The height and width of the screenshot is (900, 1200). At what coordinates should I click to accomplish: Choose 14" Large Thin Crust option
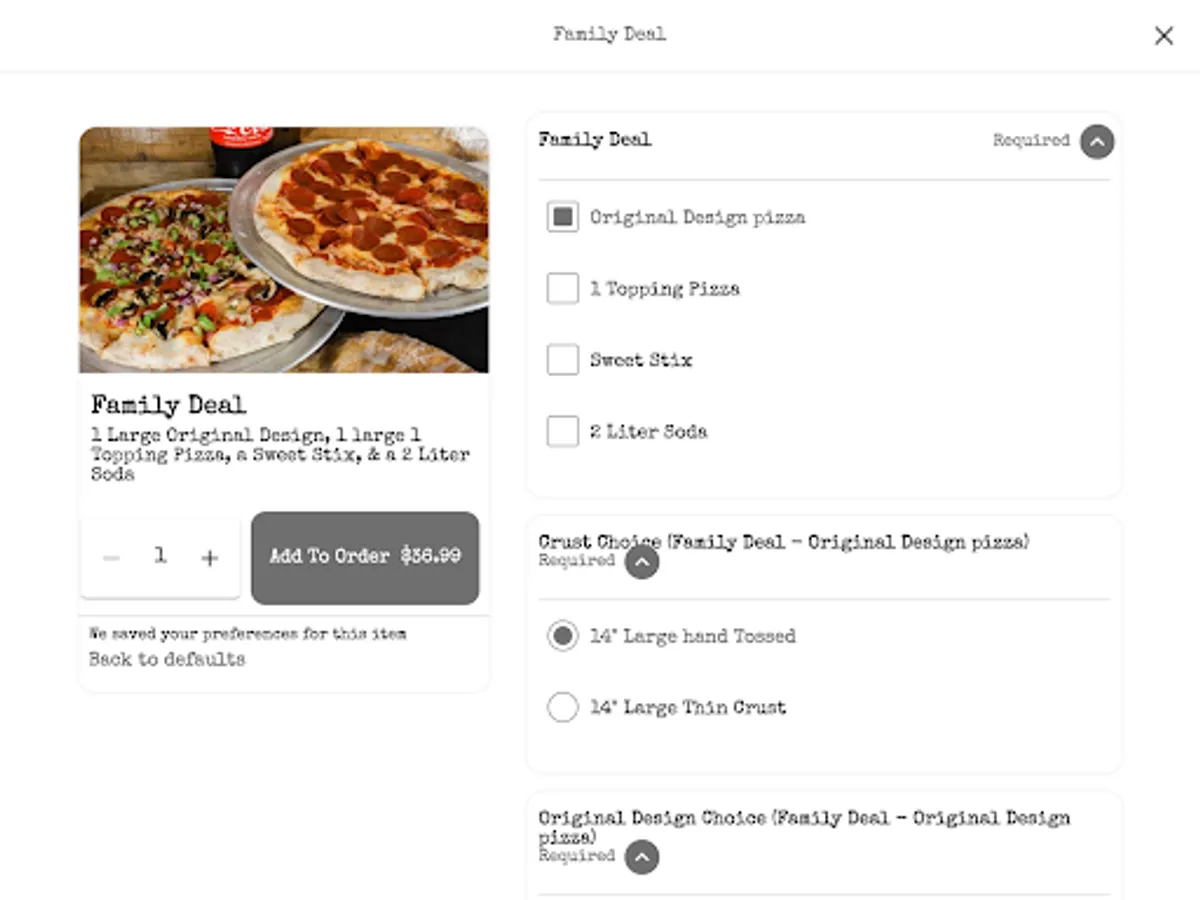coord(563,708)
